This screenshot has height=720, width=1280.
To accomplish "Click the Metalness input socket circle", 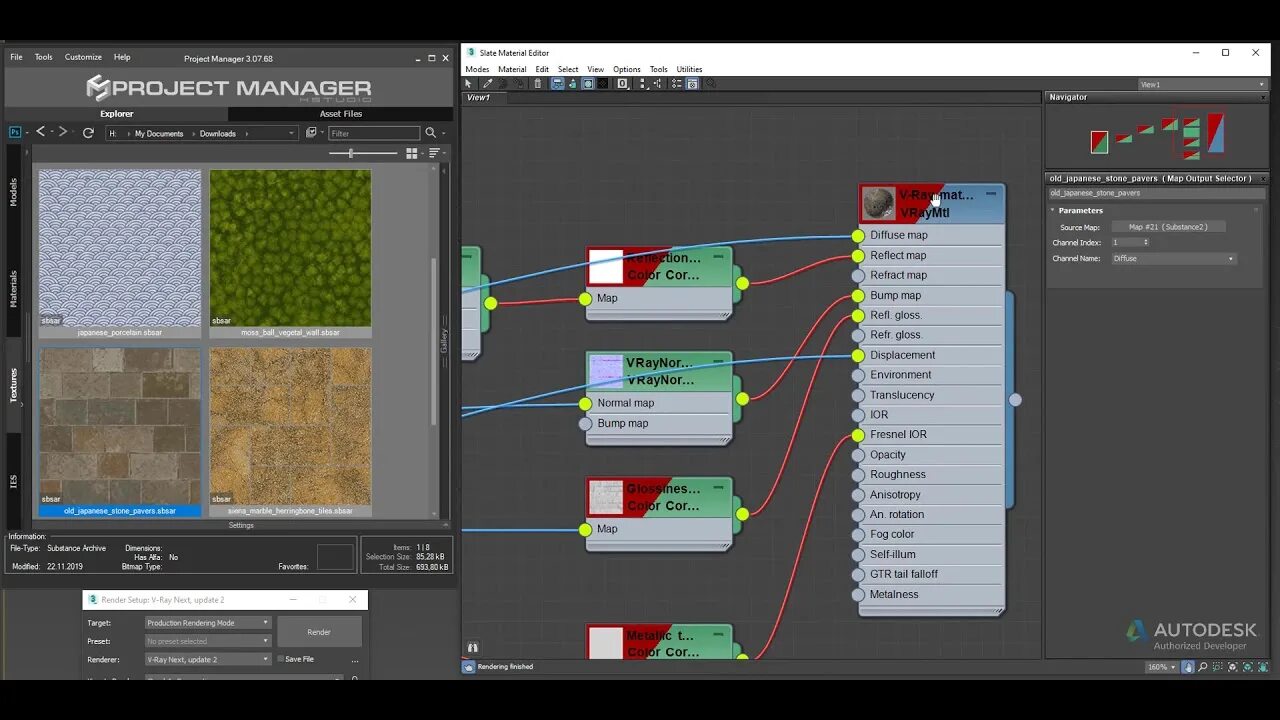I will [x=858, y=595].
